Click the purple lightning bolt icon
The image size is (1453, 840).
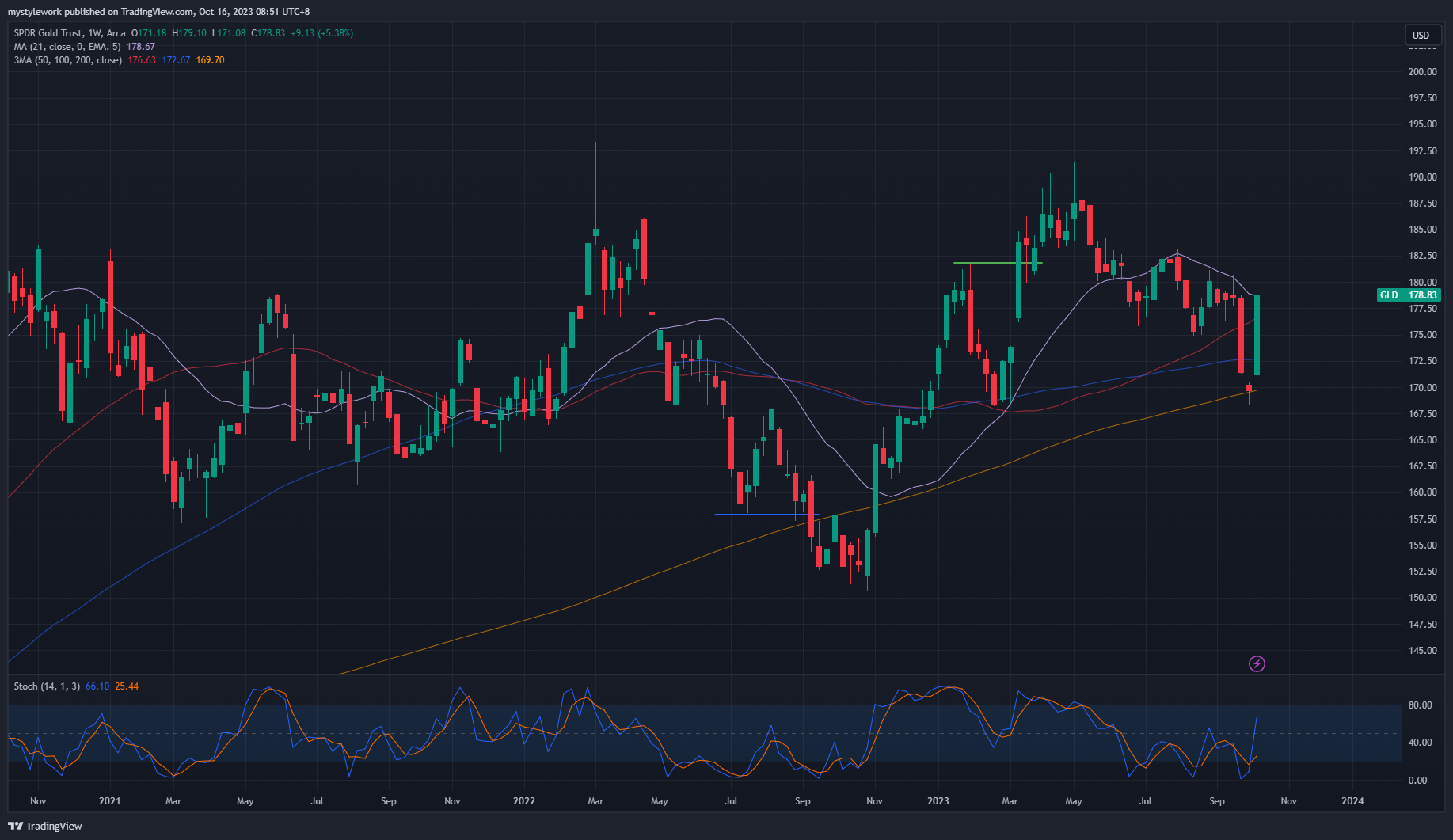(1257, 663)
